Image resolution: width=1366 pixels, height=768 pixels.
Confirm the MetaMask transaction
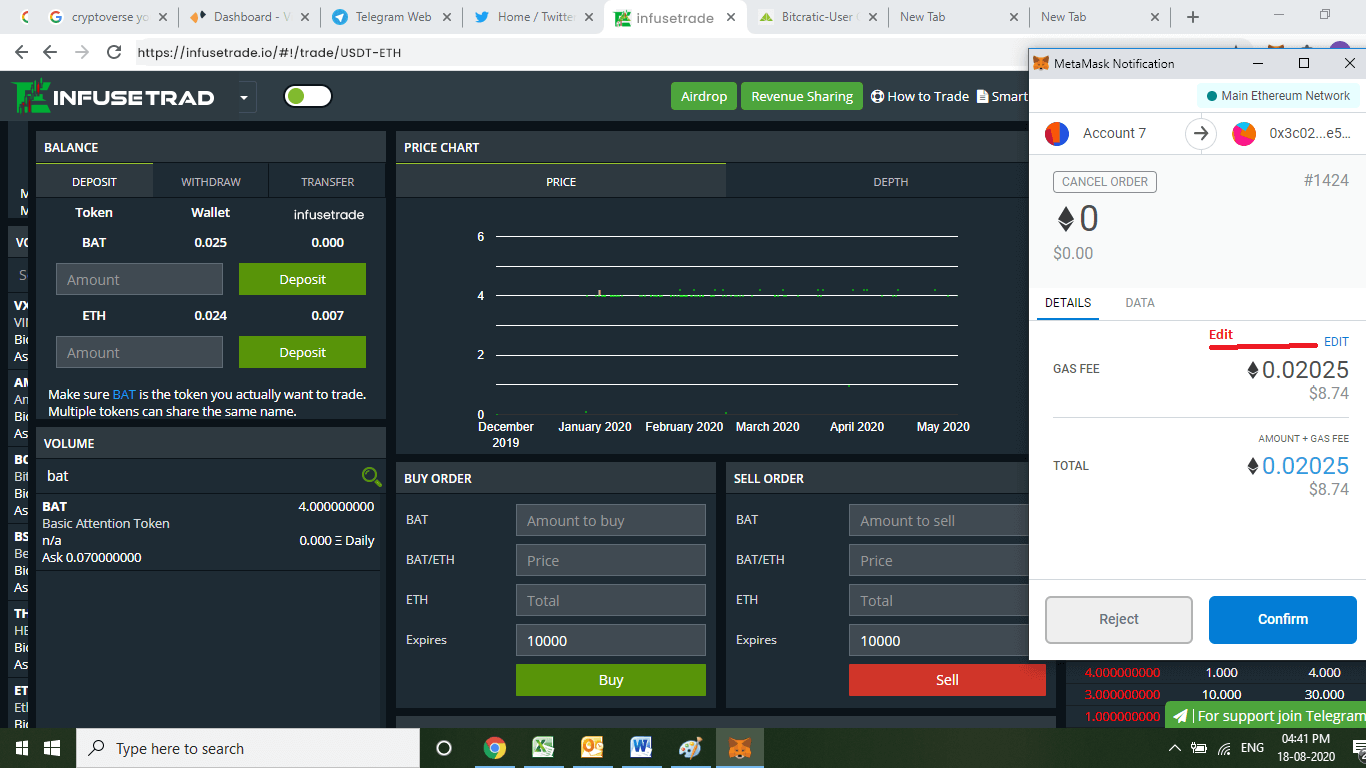tap(1283, 620)
